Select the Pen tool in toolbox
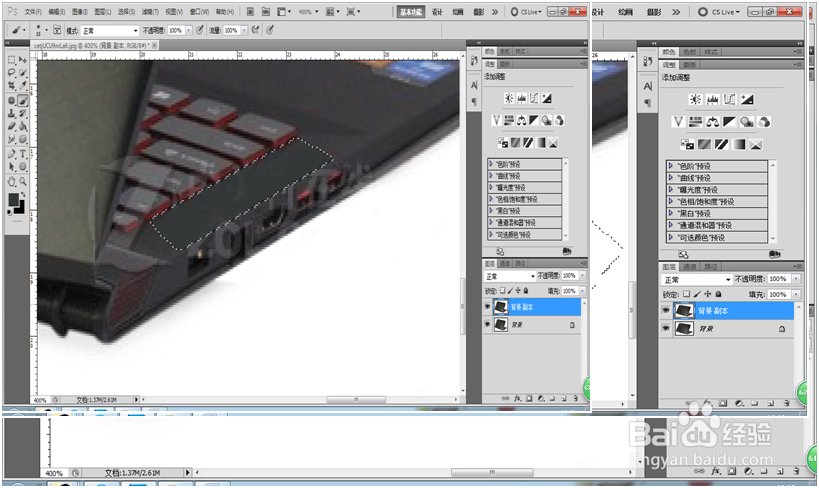The height and width of the screenshot is (488, 819). (x=11, y=154)
